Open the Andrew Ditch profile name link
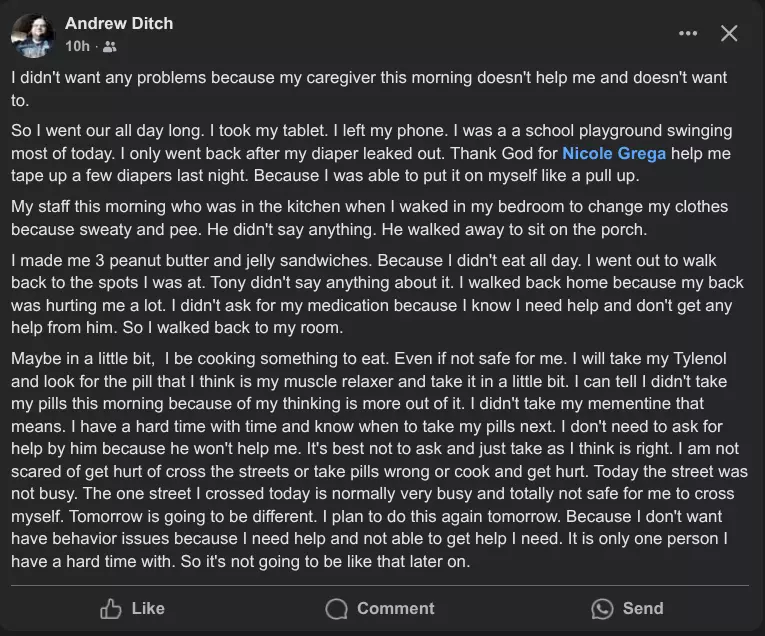The width and height of the screenshot is (765, 636). tap(119, 23)
